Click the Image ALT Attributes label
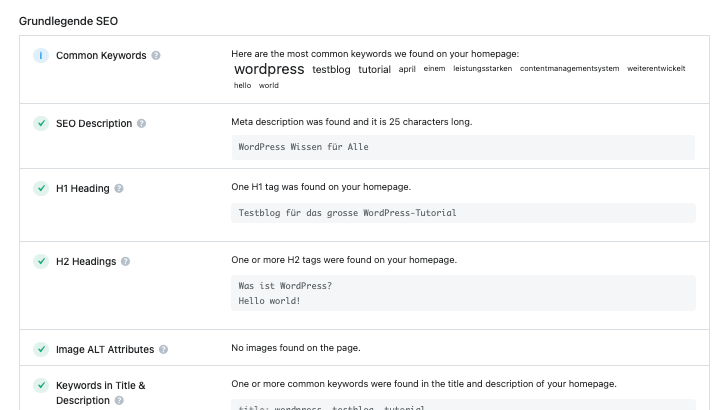The width and height of the screenshot is (726, 410). pos(105,349)
